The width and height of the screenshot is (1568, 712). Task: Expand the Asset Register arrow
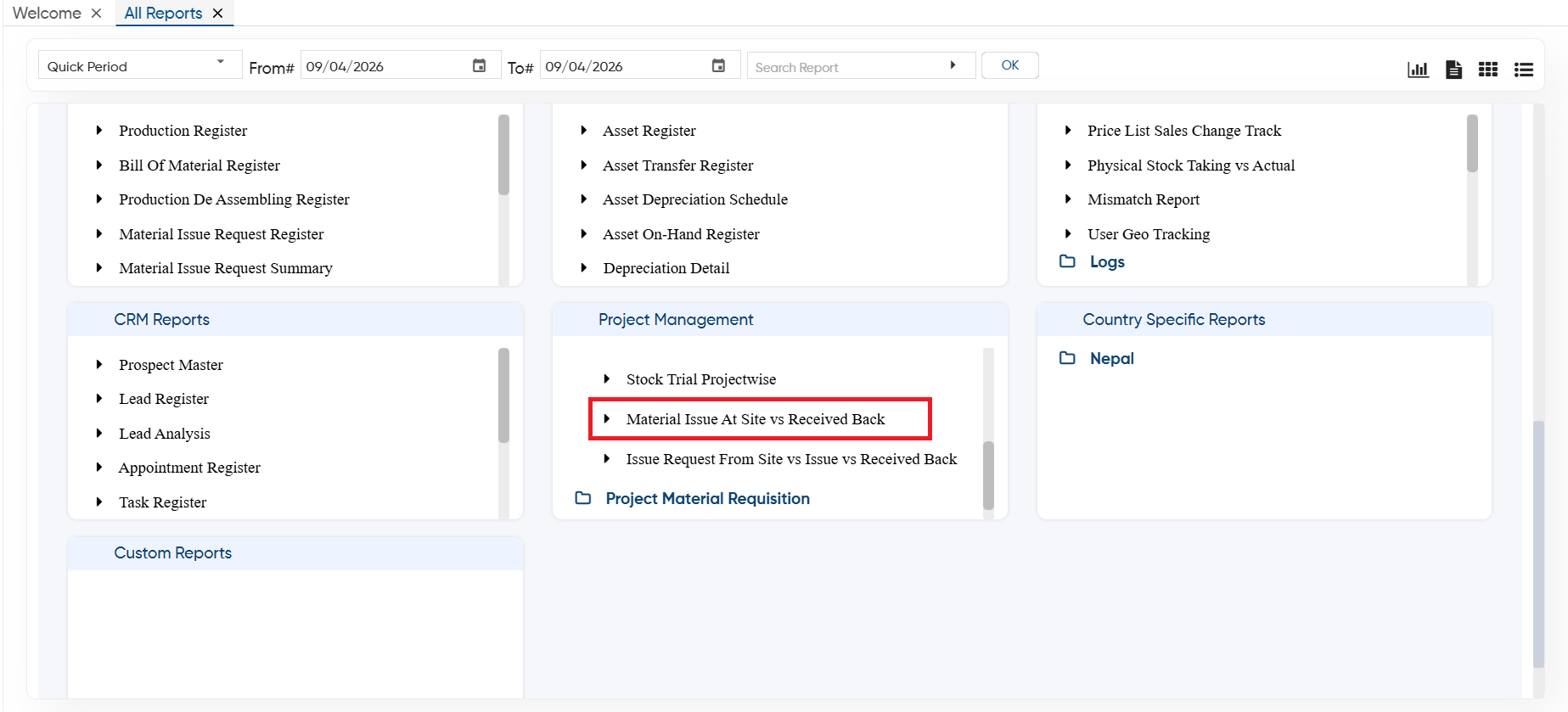tap(583, 131)
